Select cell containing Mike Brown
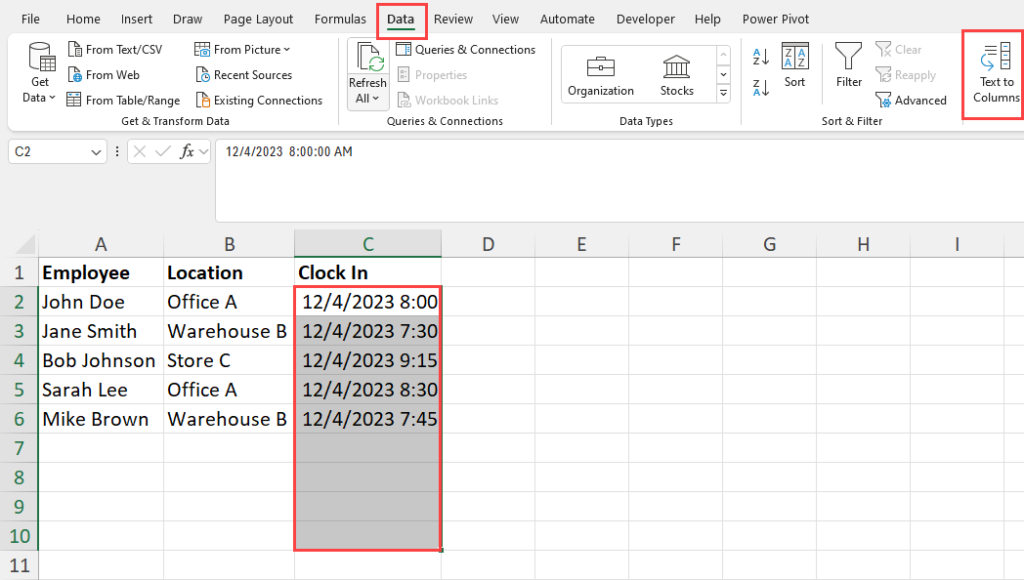 101,419
